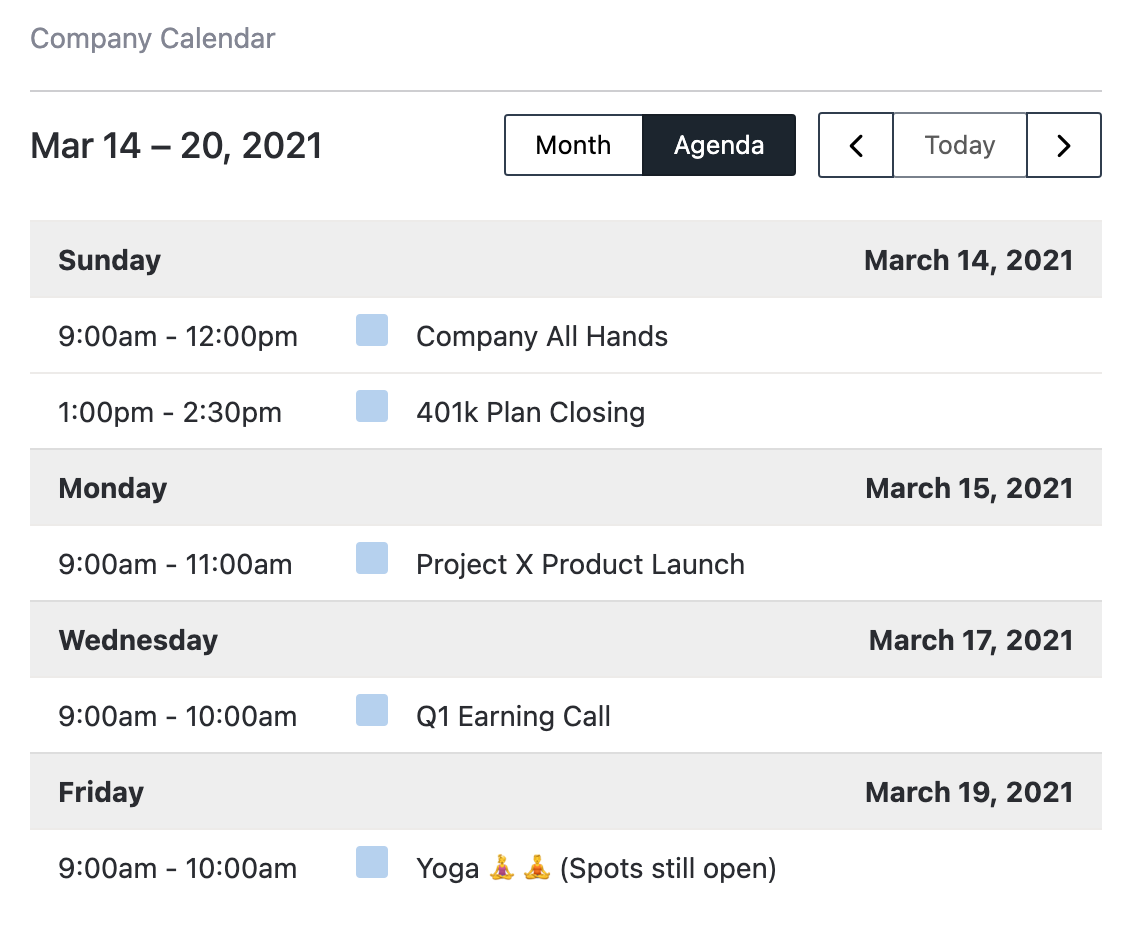The height and width of the screenshot is (940, 1142).
Task: Switch to Month view
Action: pyautogui.click(x=573, y=145)
